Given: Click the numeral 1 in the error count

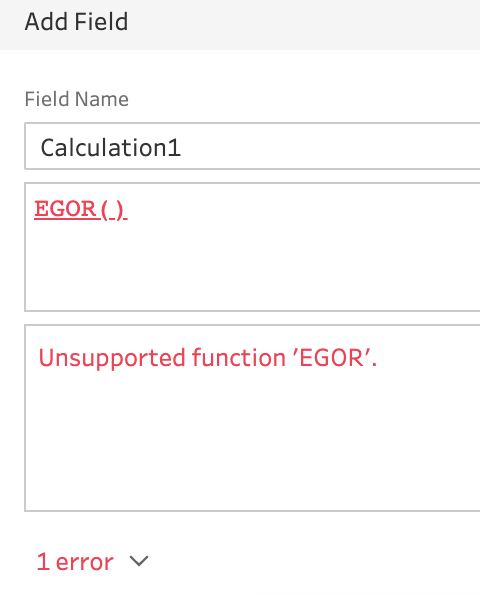Looking at the screenshot, I should tap(43, 561).
